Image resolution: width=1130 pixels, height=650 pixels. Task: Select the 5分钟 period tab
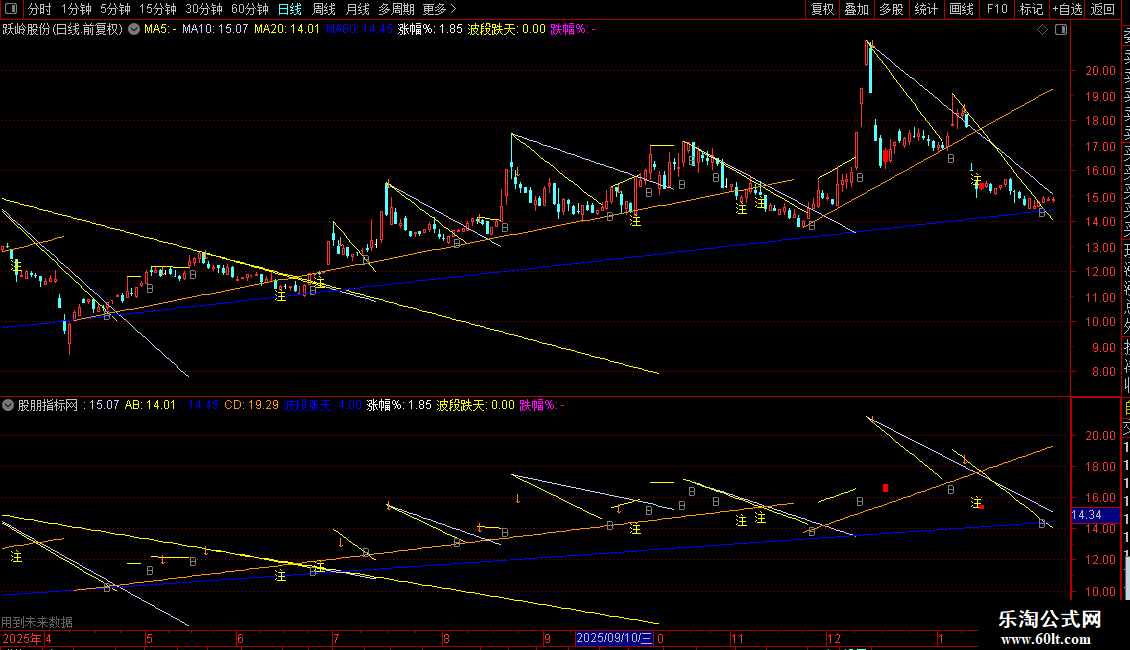click(x=115, y=9)
